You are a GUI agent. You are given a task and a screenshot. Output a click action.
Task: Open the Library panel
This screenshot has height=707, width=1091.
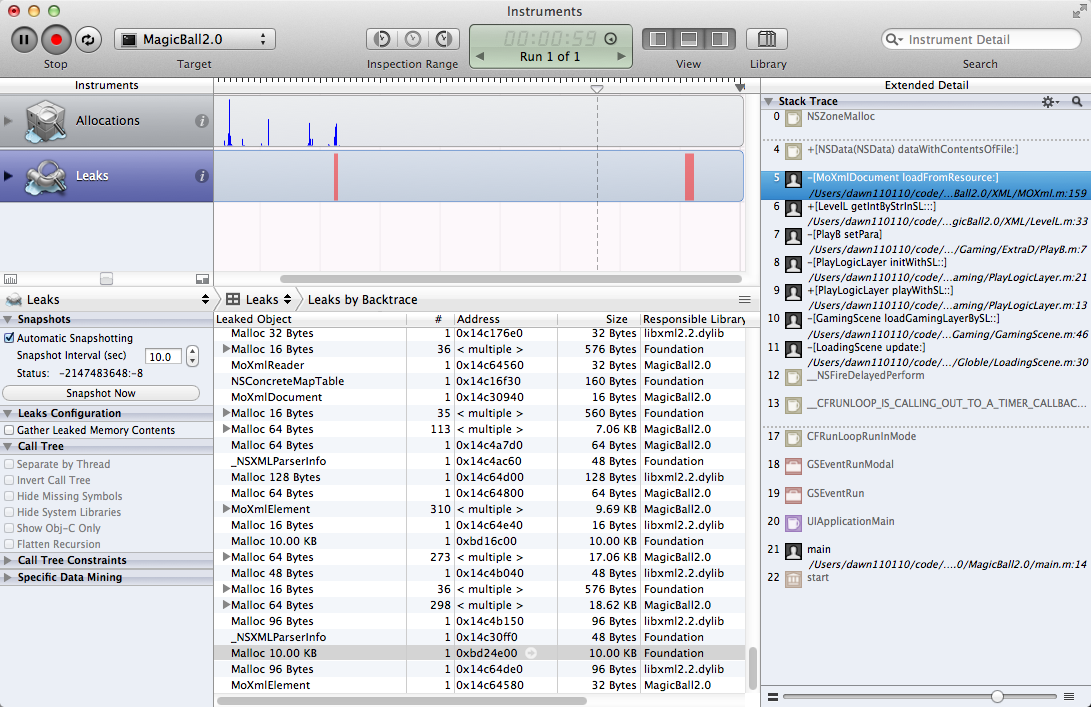[767, 39]
